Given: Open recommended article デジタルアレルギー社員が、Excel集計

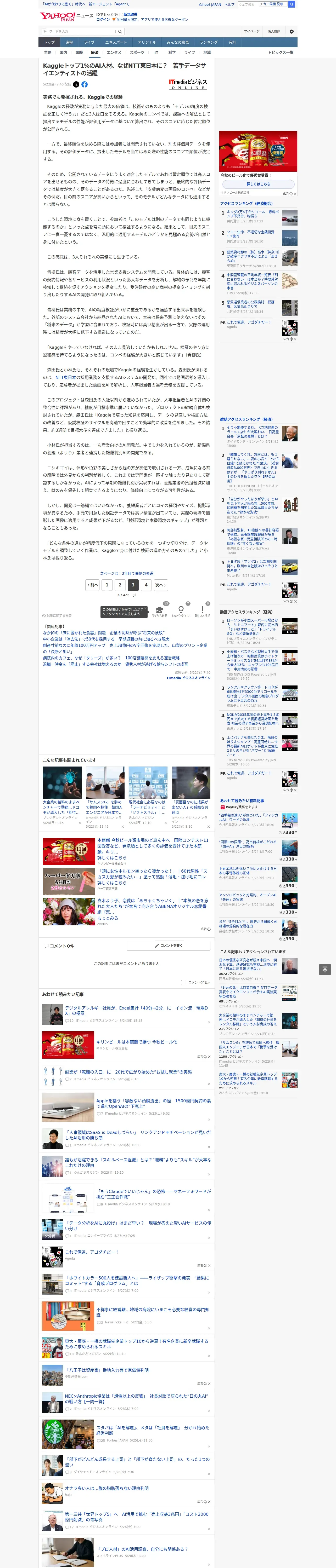Looking at the screenshot, I should click(x=137, y=1010).
